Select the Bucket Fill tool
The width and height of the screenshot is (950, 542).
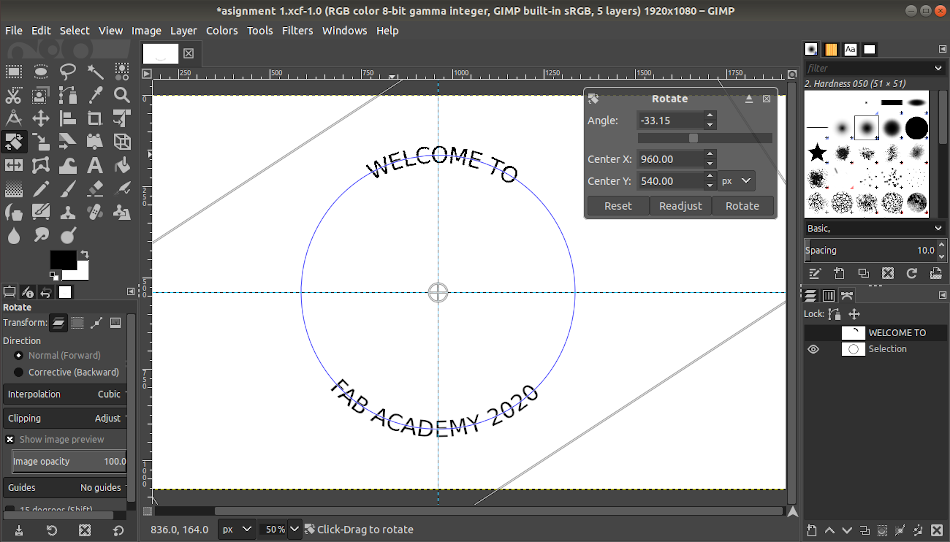pyautogui.click(x=122, y=165)
